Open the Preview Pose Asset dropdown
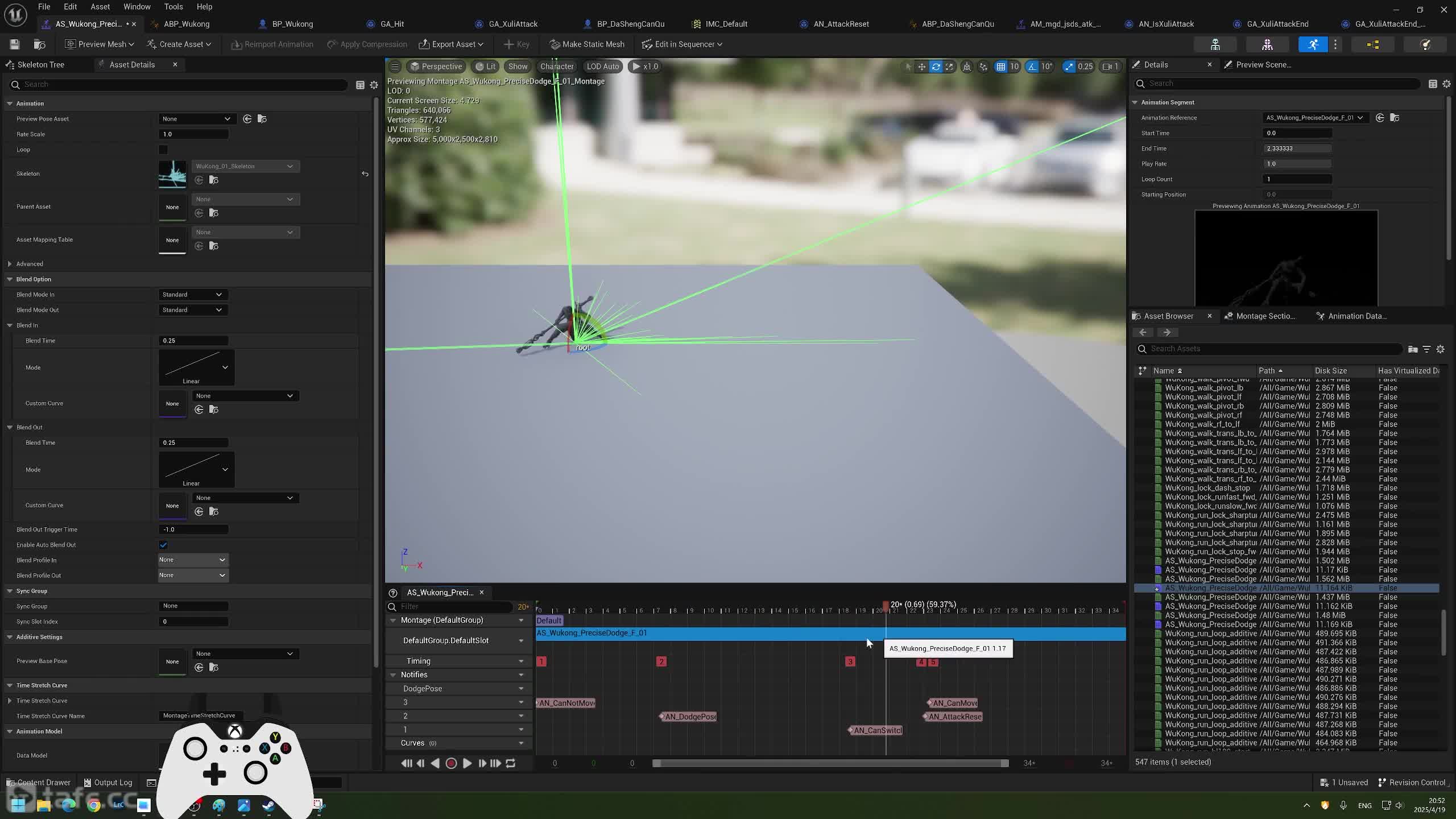The height and width of the screenshot is (819, 1456). [x=196, y=119]
